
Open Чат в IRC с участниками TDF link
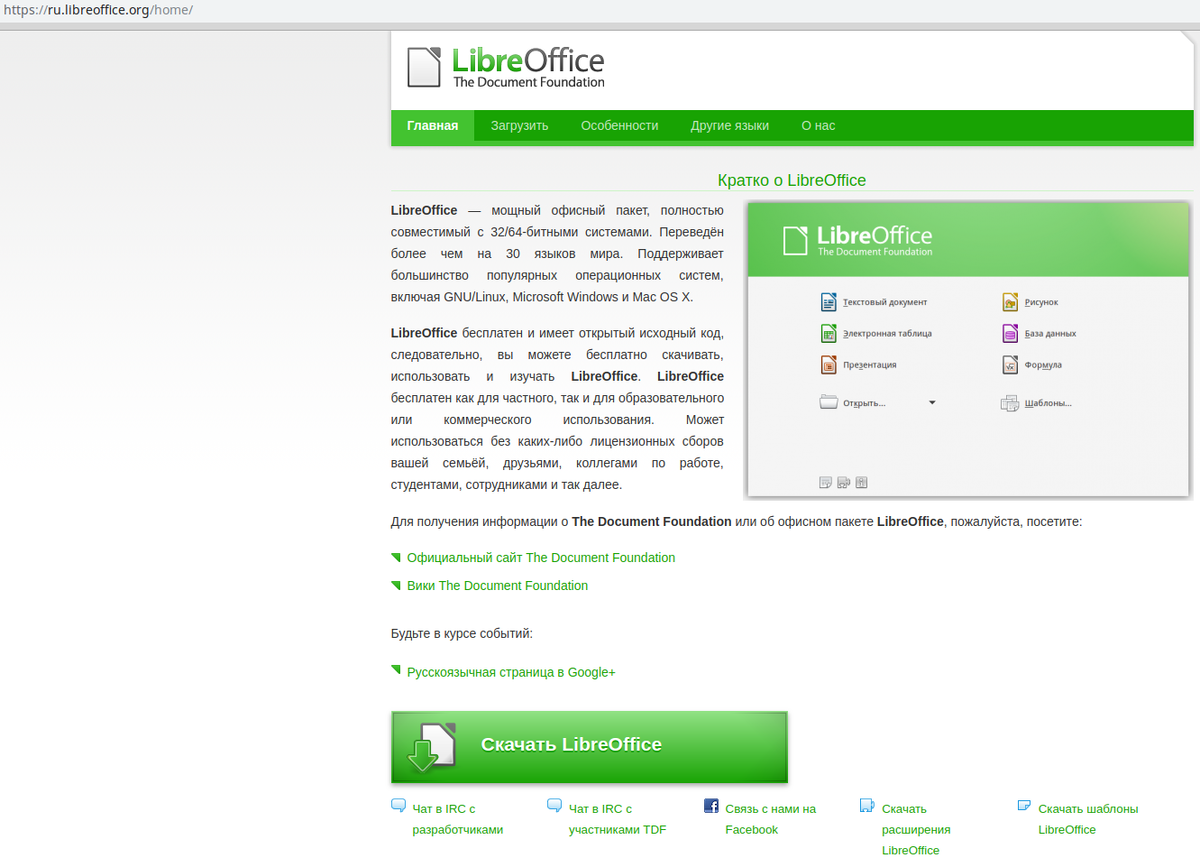point(617,819)
